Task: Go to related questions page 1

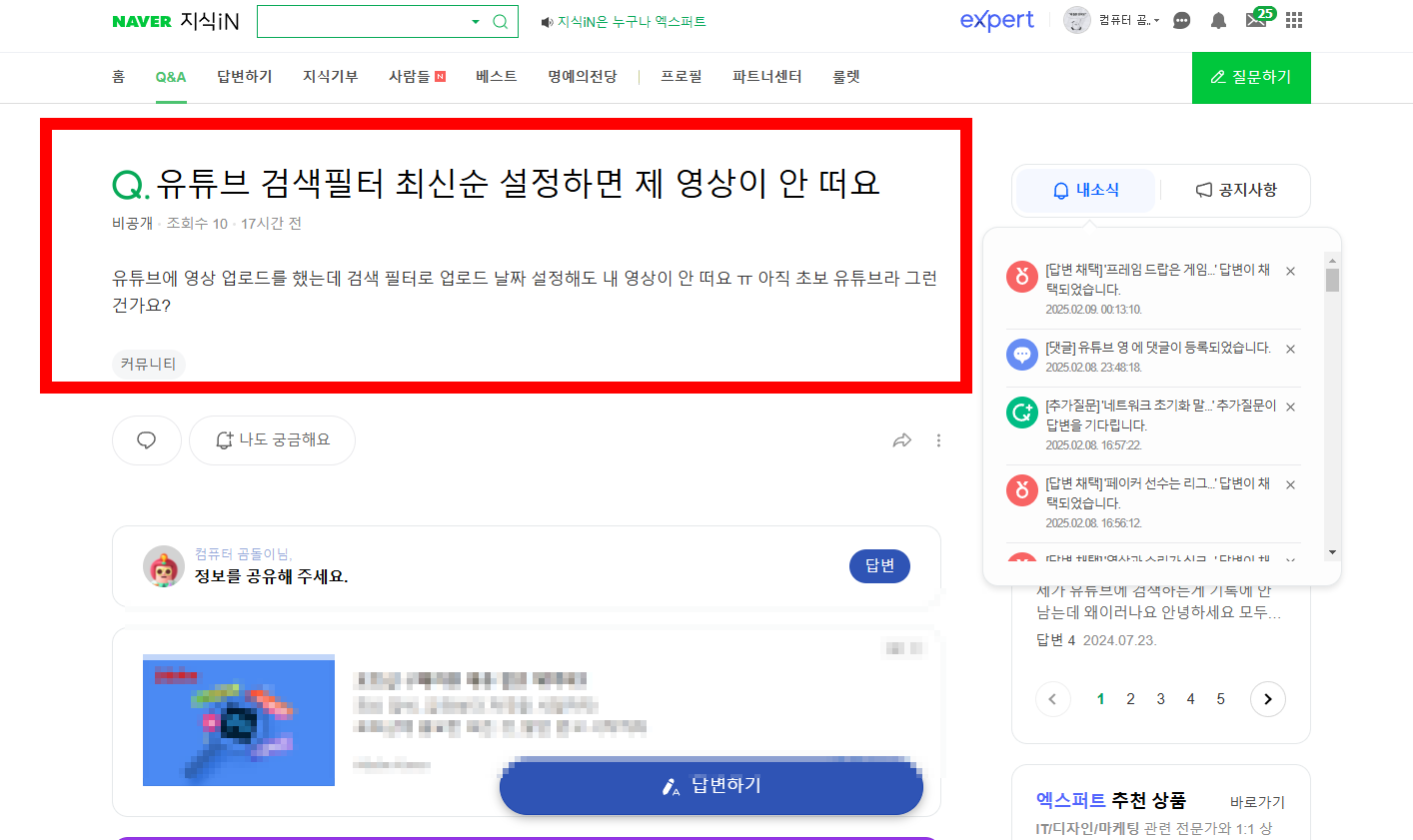Action: click(1100, 699)
